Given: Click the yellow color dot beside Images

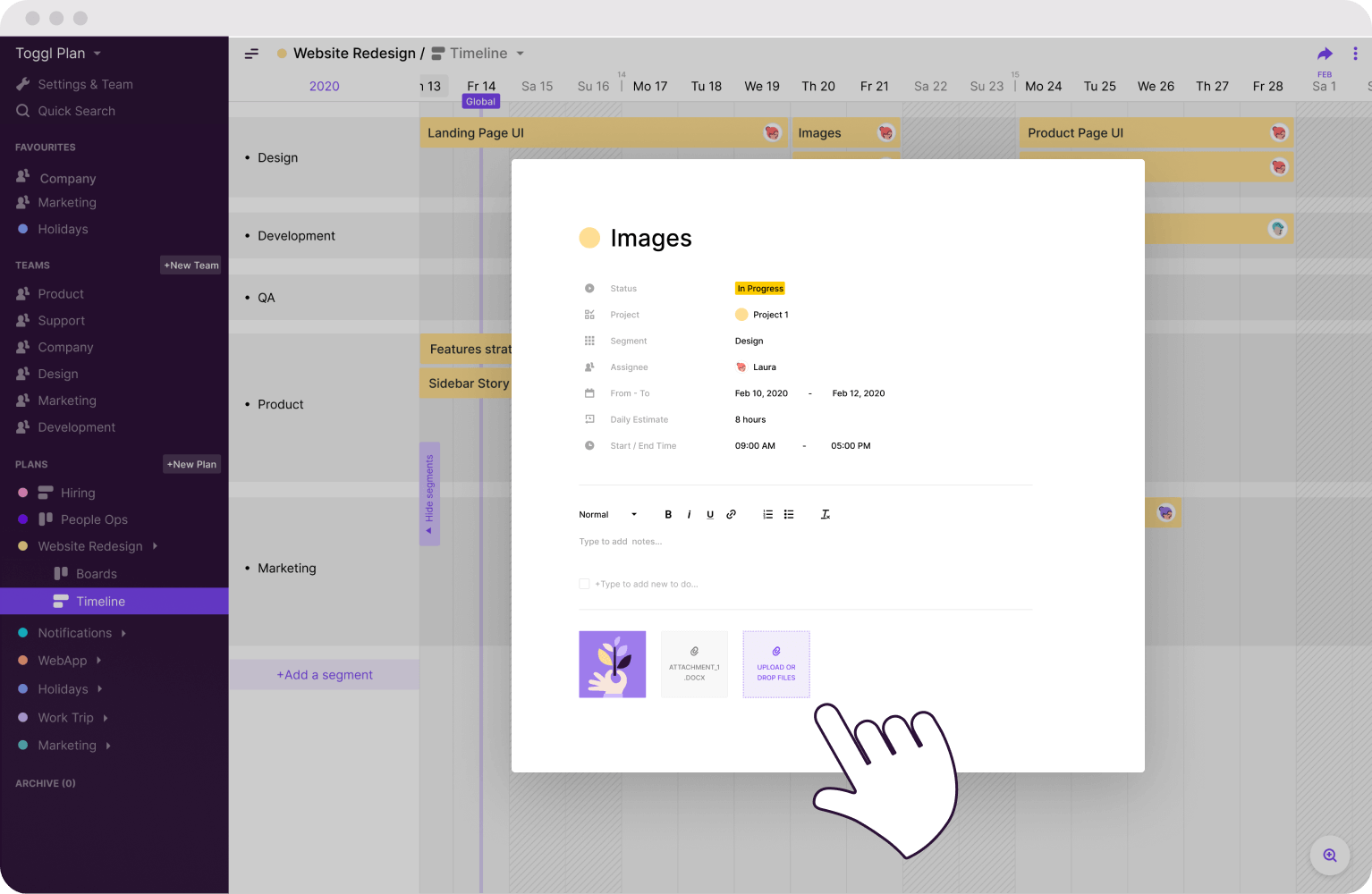Looking at the screenshot, I should [x=589, y=238].
